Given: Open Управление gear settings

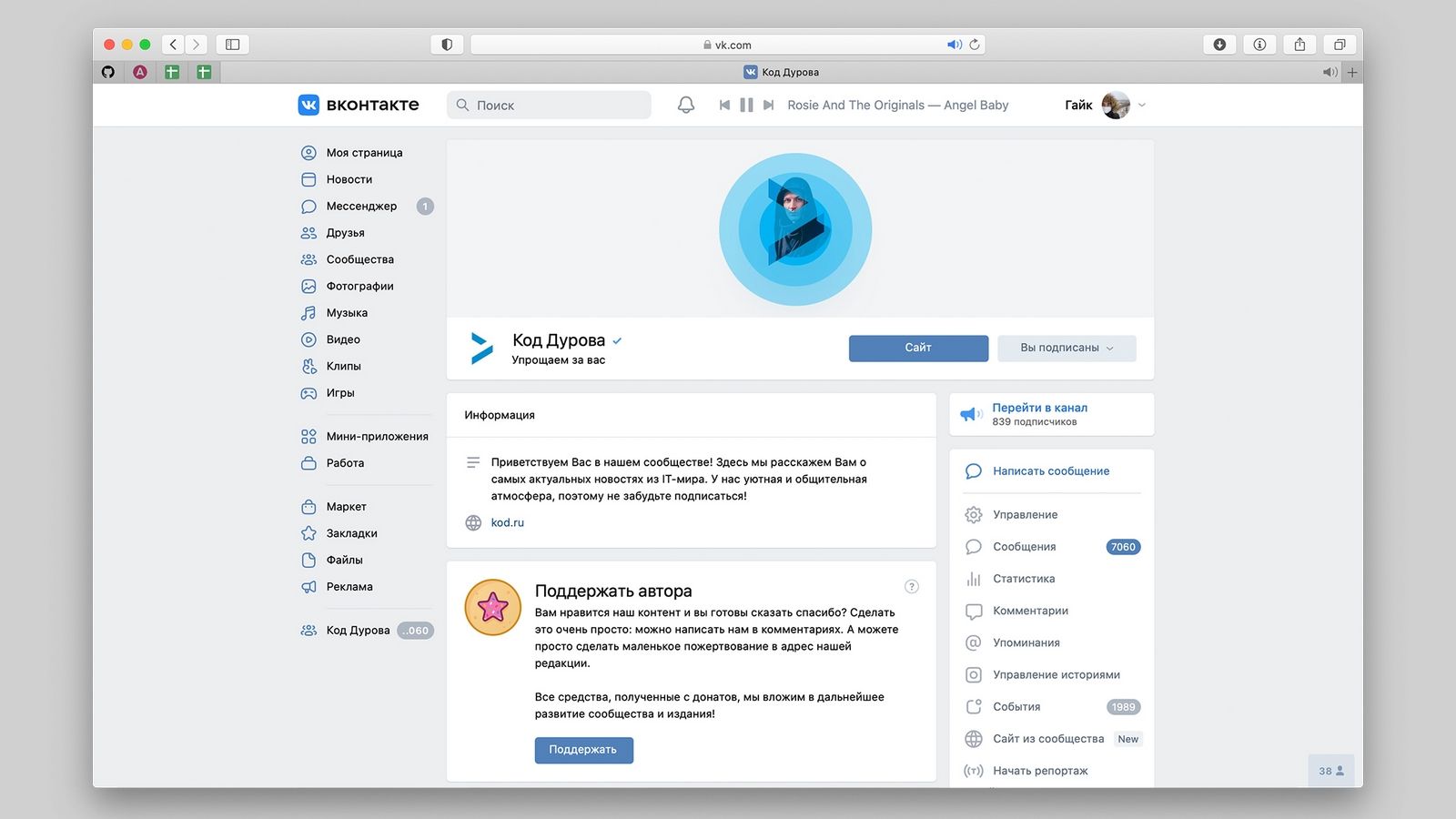Looking at the screenshot, I should tap(973, 515).
